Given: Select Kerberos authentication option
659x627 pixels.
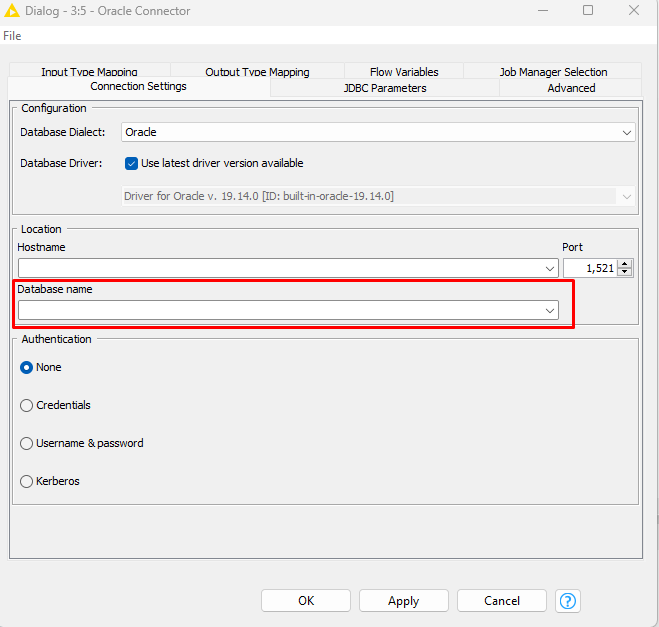Looking at the screenshot, I should coord(27,481).
